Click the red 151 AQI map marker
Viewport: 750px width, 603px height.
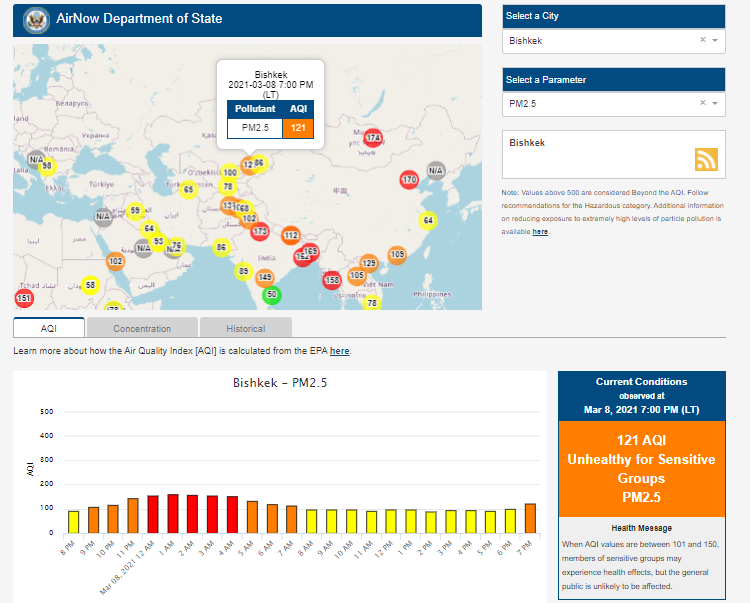(24, 298)
